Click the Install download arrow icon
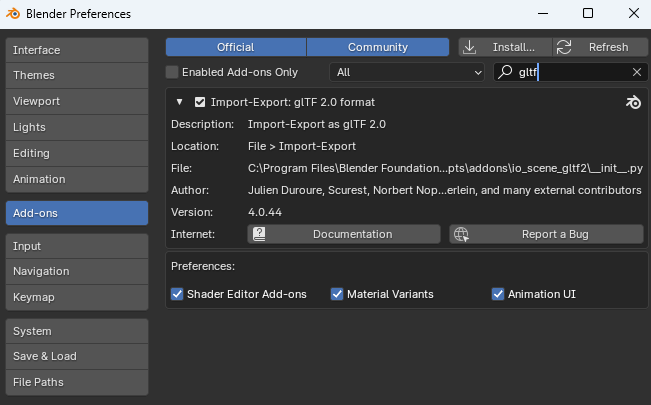 click(470, 47)
